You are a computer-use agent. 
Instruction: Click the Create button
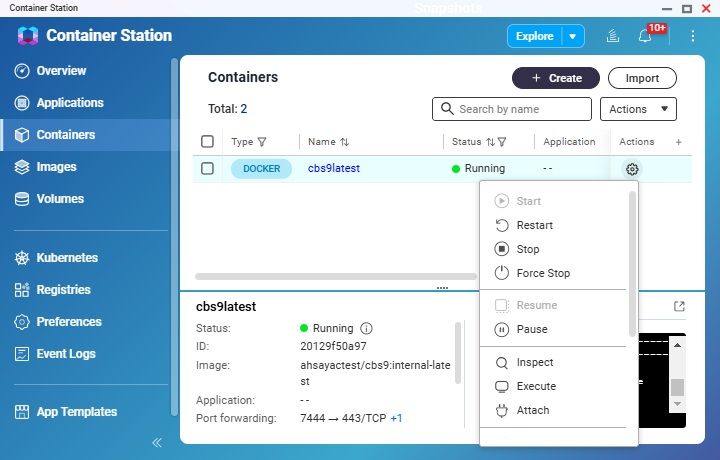[x=556, y=78]
